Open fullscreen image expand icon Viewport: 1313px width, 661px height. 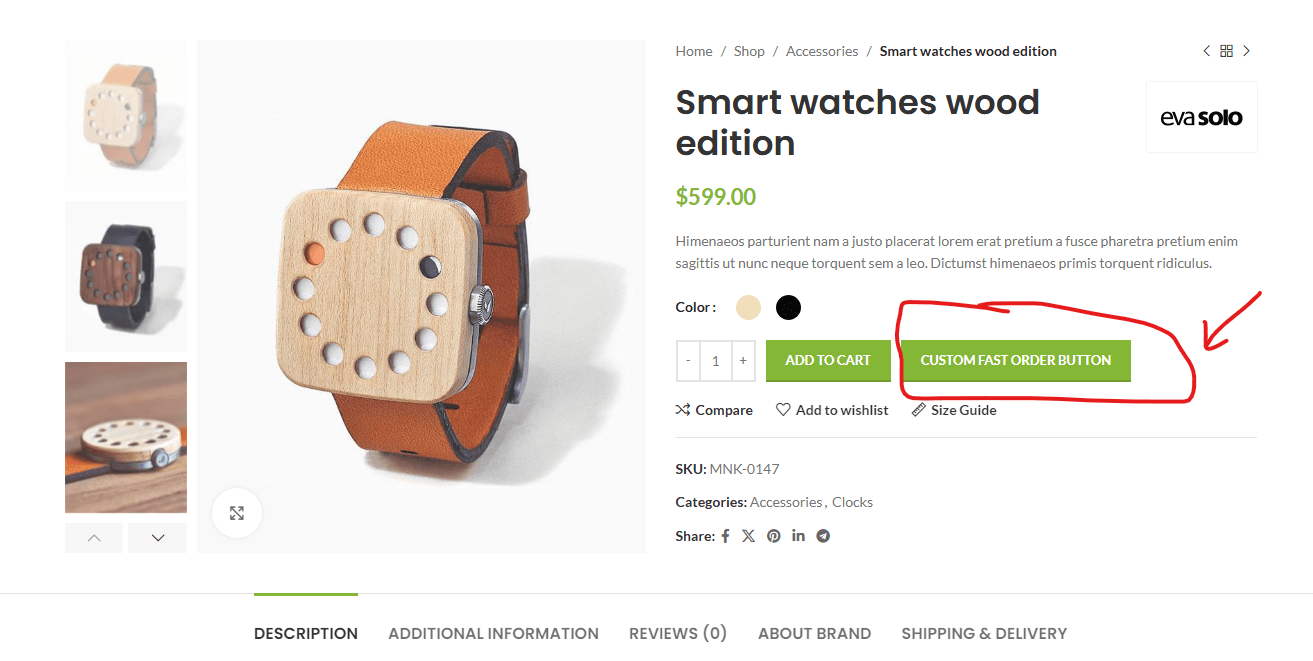[x=237, y=513]
